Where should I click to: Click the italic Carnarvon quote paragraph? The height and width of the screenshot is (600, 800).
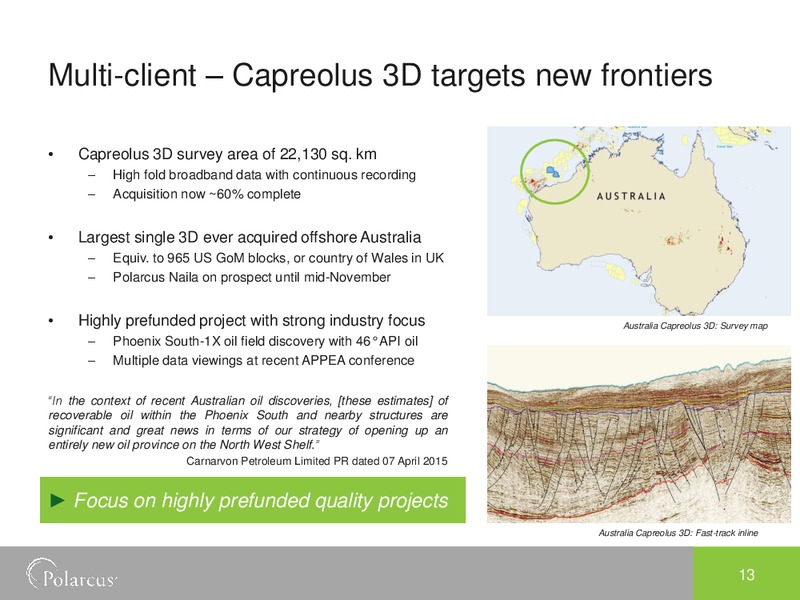(248, 422)
